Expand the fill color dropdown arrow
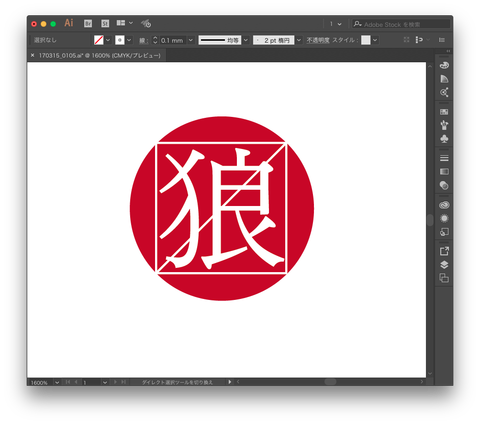Viewport: 480px width, 424px height. click(x=108, y=40)
